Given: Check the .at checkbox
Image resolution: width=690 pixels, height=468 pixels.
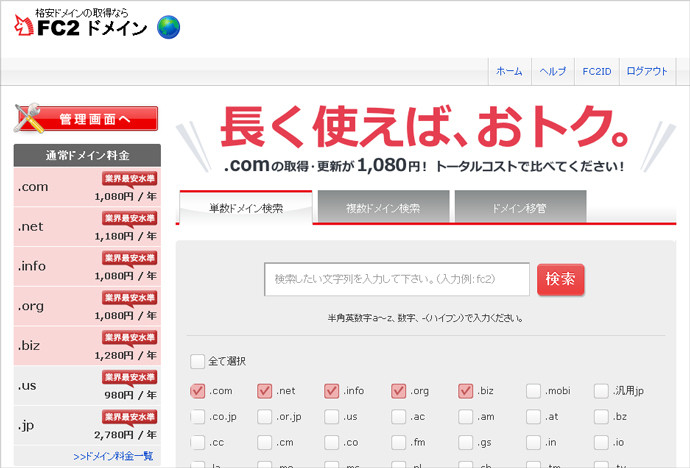Looking at the screenshot, I should tap(533, 417).
